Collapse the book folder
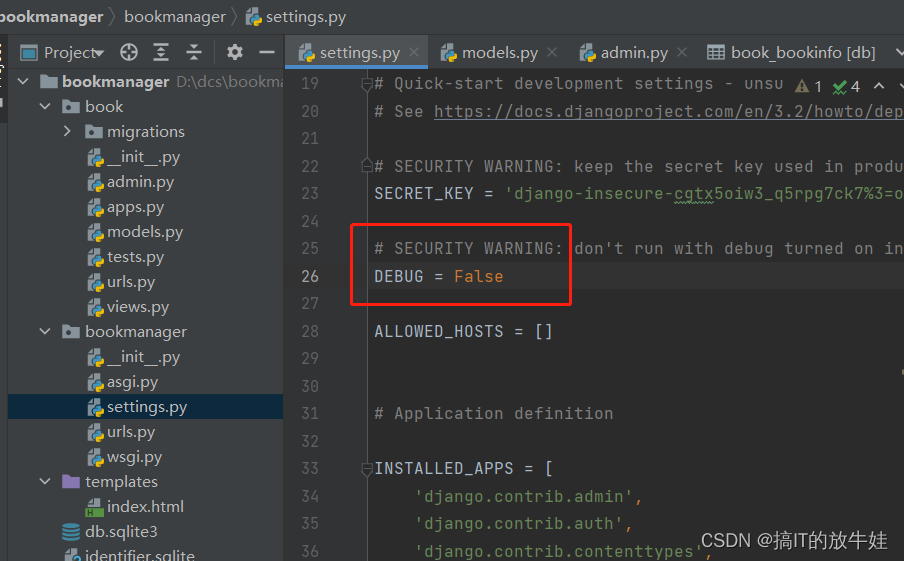The height and width of the screenshot is (561, 904). click(45, 106)
